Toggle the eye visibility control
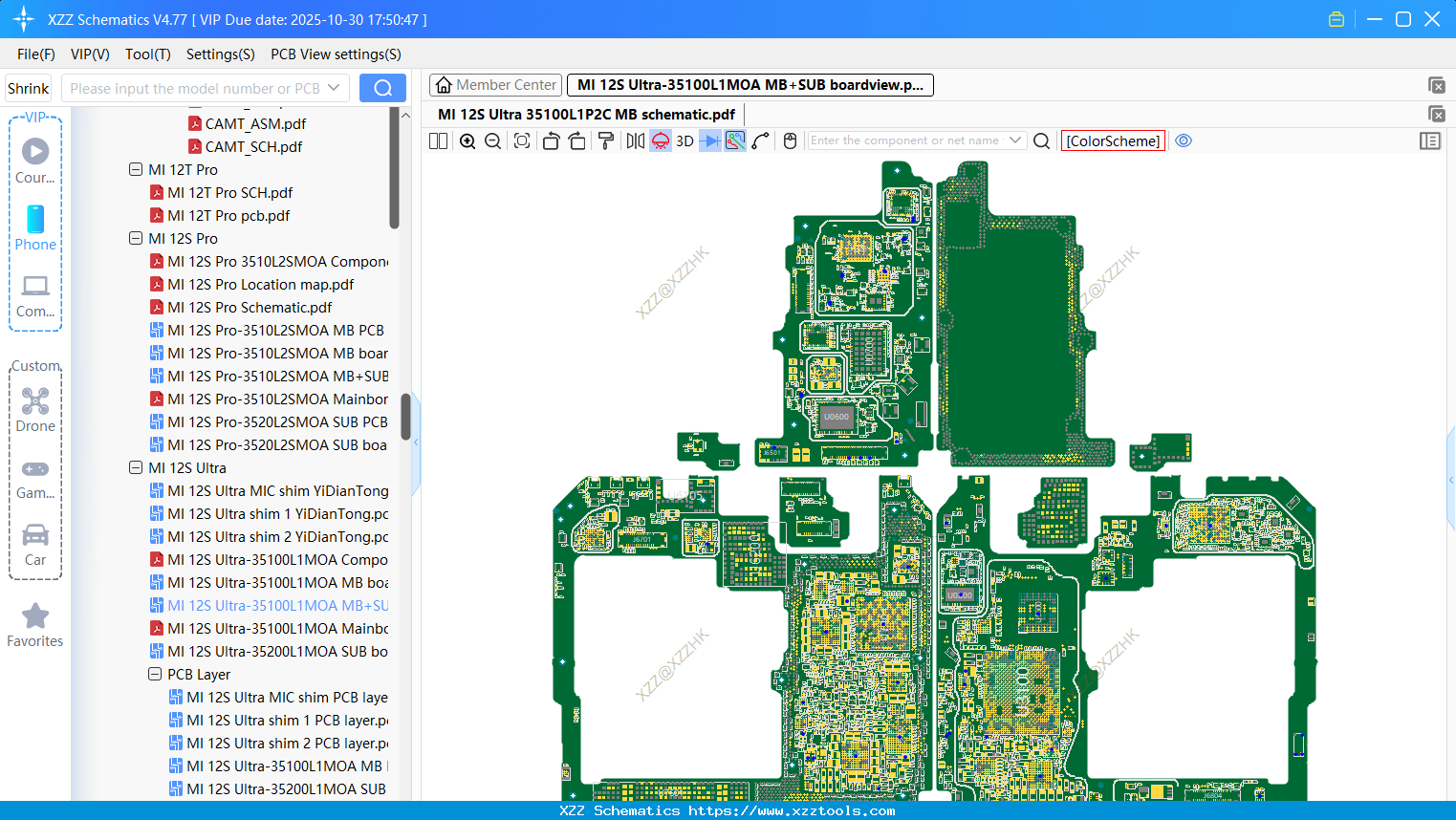The width and height of the screenshot is (1456, 820). (1184, 140)
